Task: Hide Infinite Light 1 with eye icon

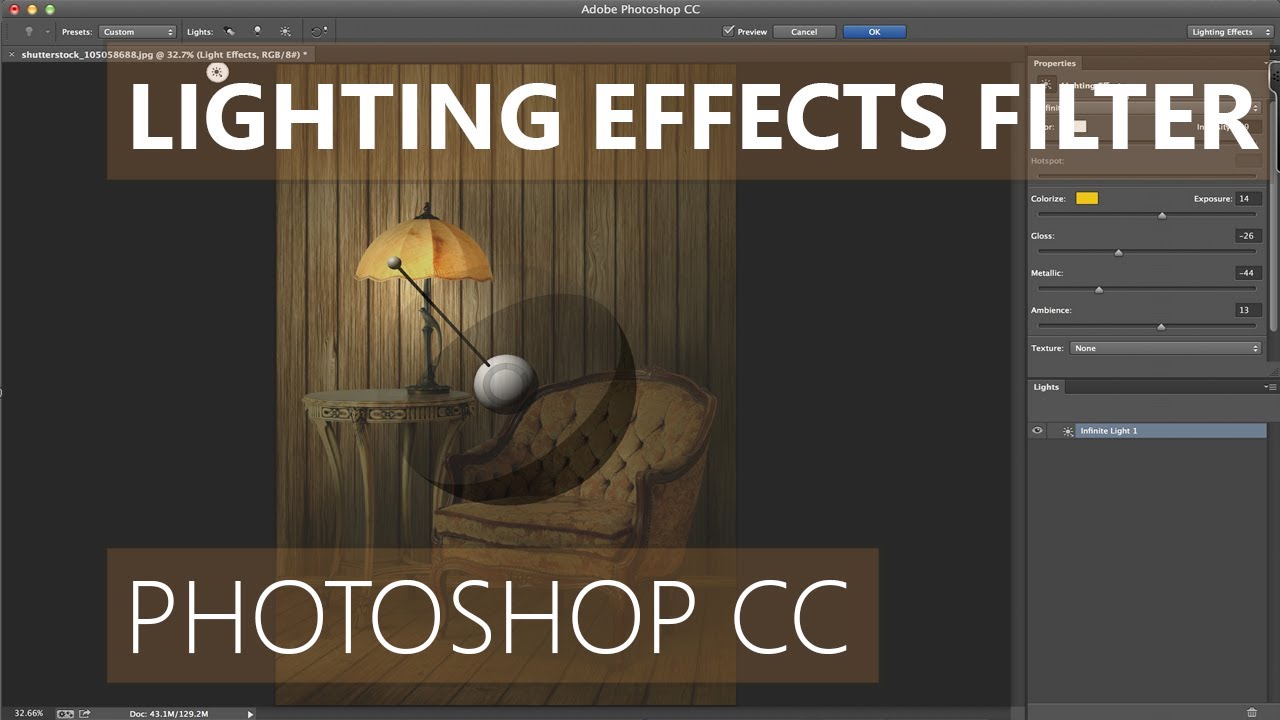Action: point(1037,431)
